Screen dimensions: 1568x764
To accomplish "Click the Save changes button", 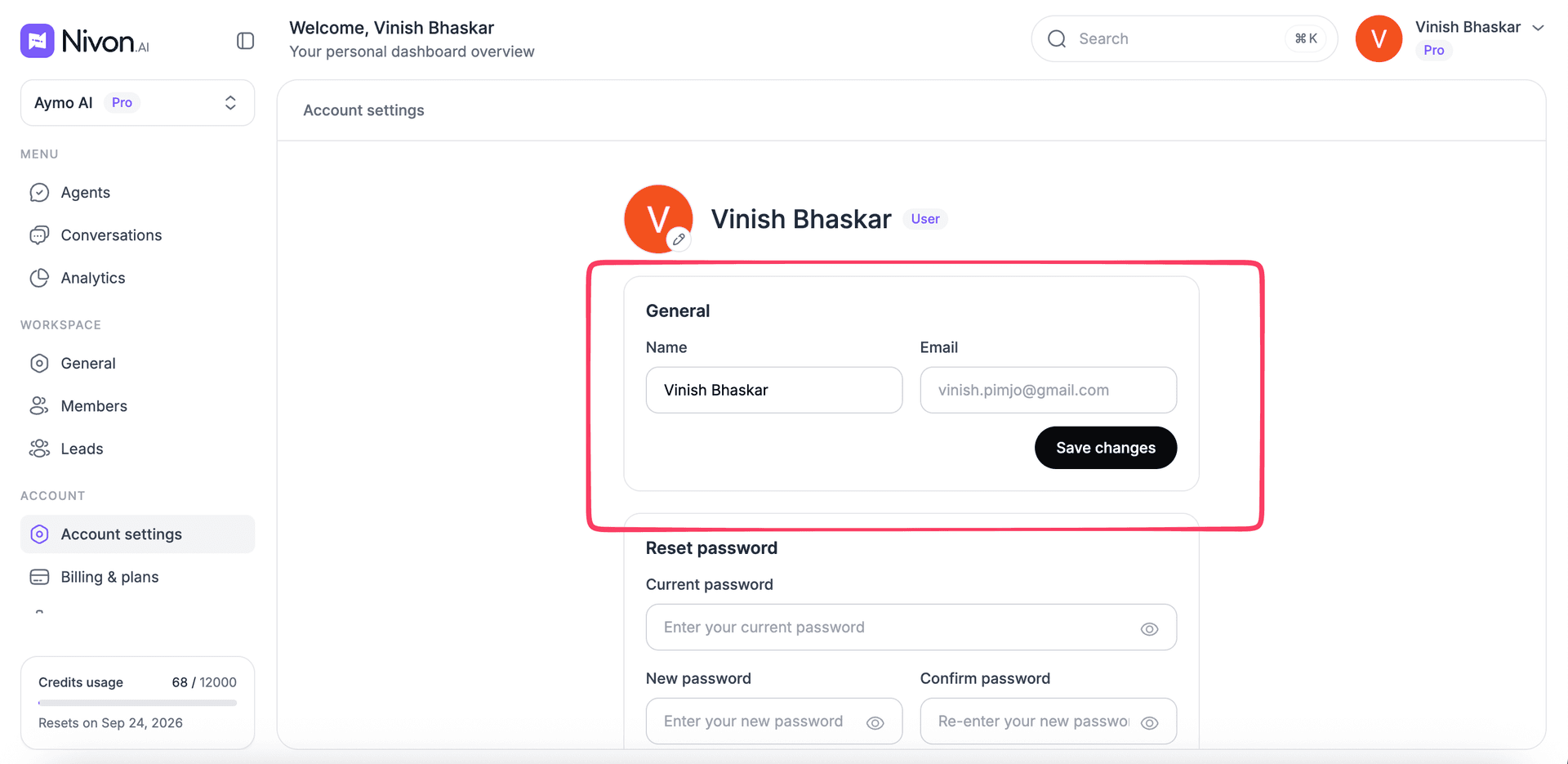I will pos(1106,448).
